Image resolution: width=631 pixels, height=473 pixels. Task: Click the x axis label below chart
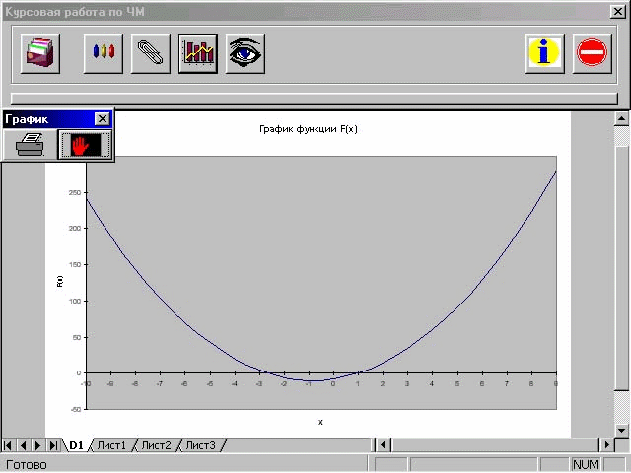[320, 422]
